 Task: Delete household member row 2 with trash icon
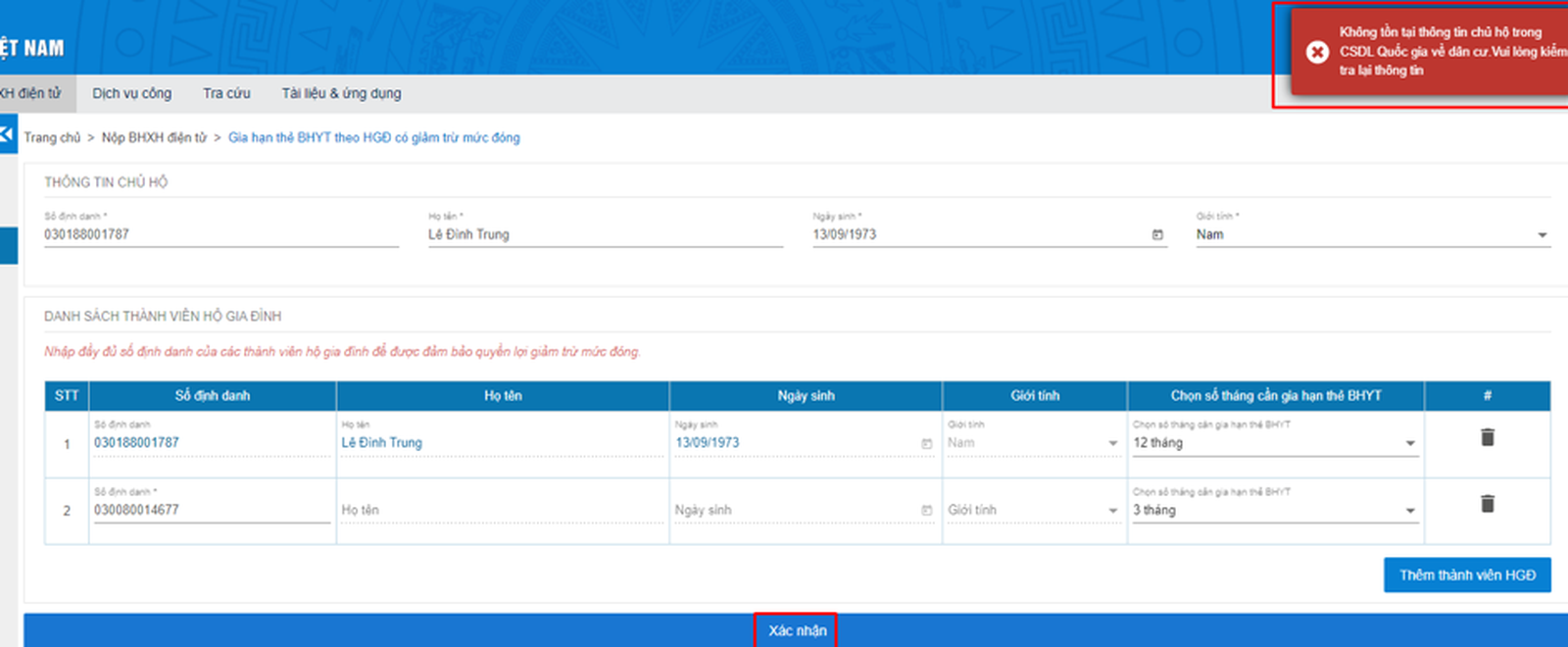(1487, 504)
